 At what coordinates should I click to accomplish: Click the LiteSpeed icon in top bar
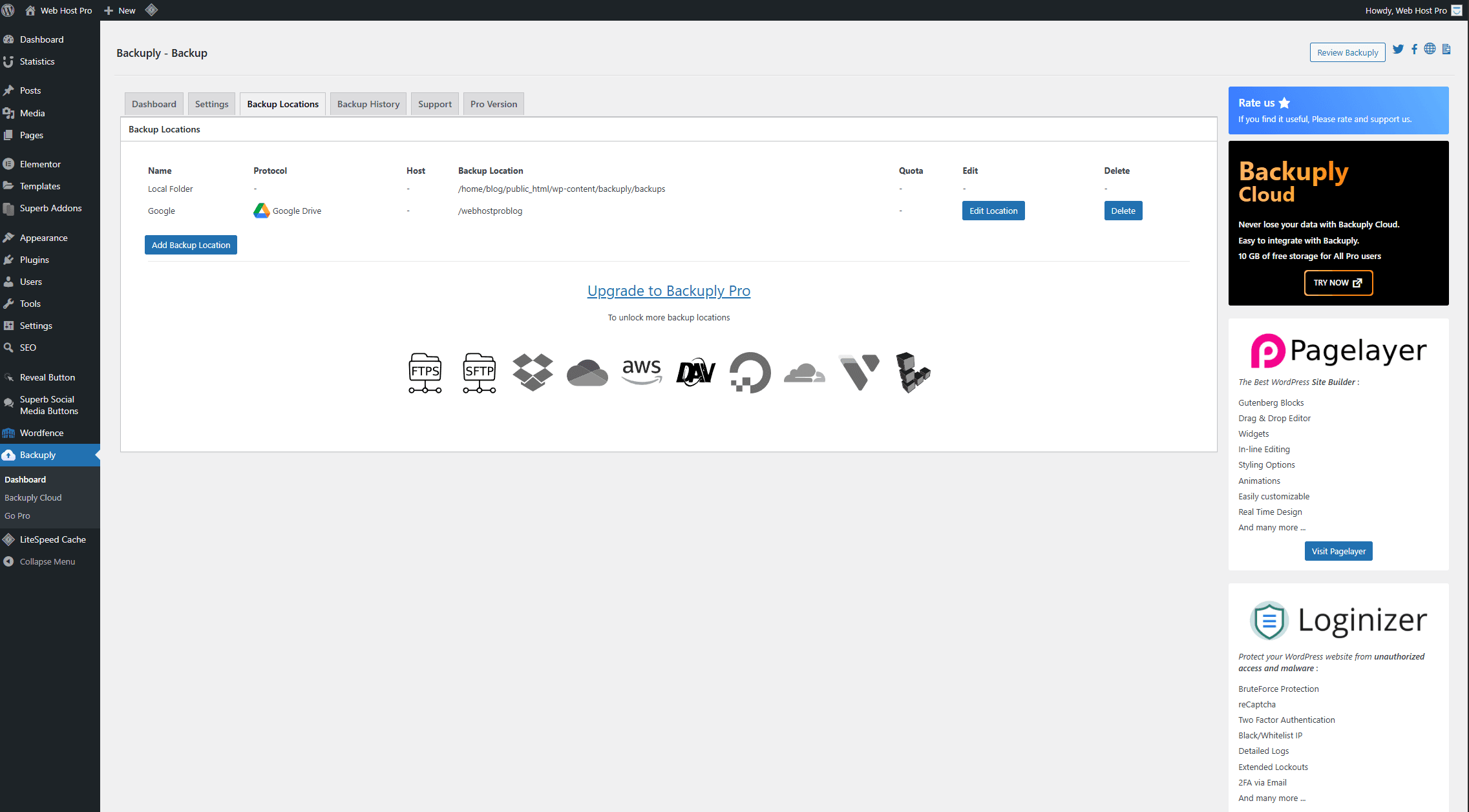coord(151,10)
